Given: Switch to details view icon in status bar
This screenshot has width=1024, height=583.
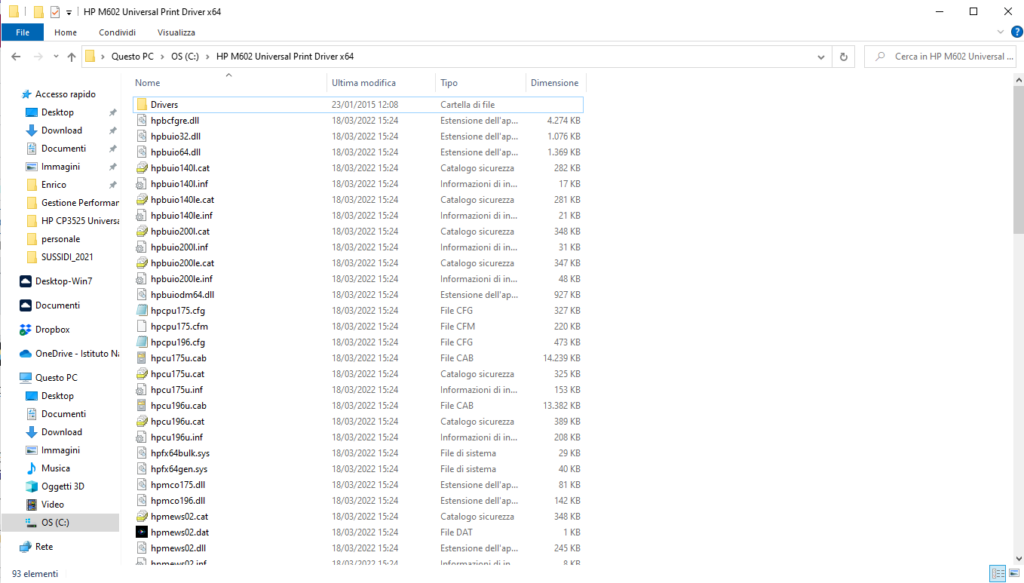Looking at the screenshot, I should 997,573.
